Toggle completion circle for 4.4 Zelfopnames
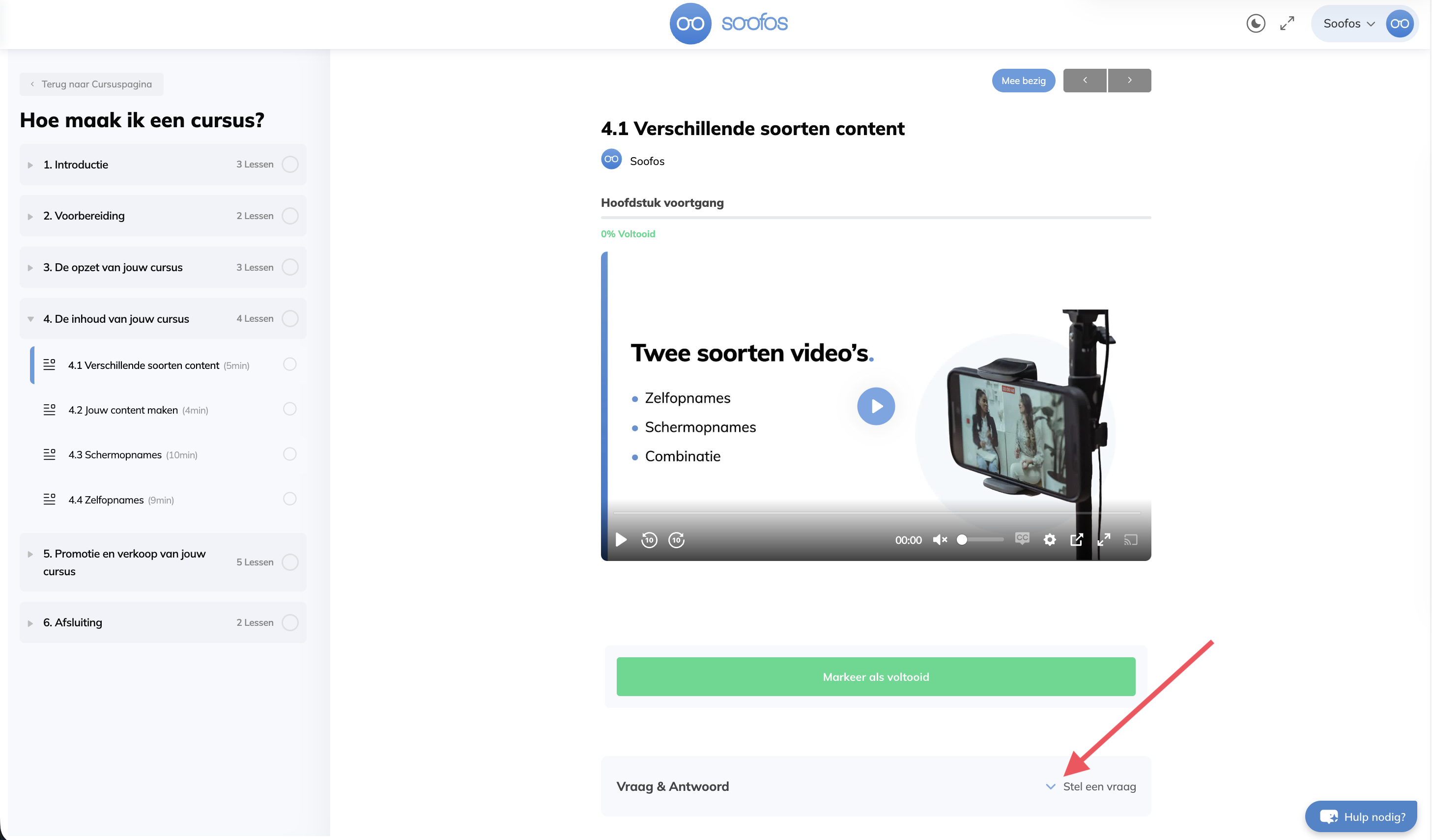 290,499
